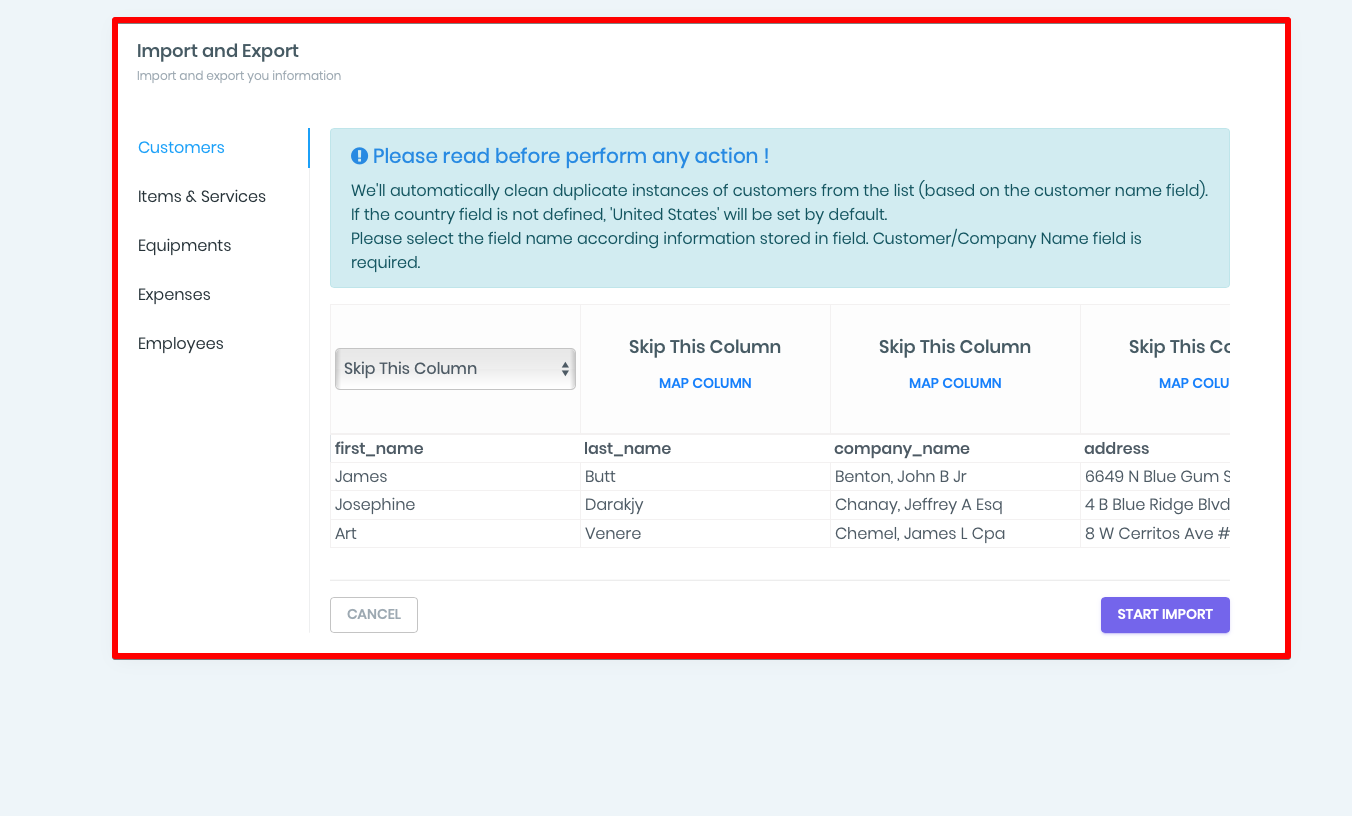This screenshot has height=816, width=1352.
Task: Open the first_name column mapping dropdown
Action: click(x=455, y=369)
